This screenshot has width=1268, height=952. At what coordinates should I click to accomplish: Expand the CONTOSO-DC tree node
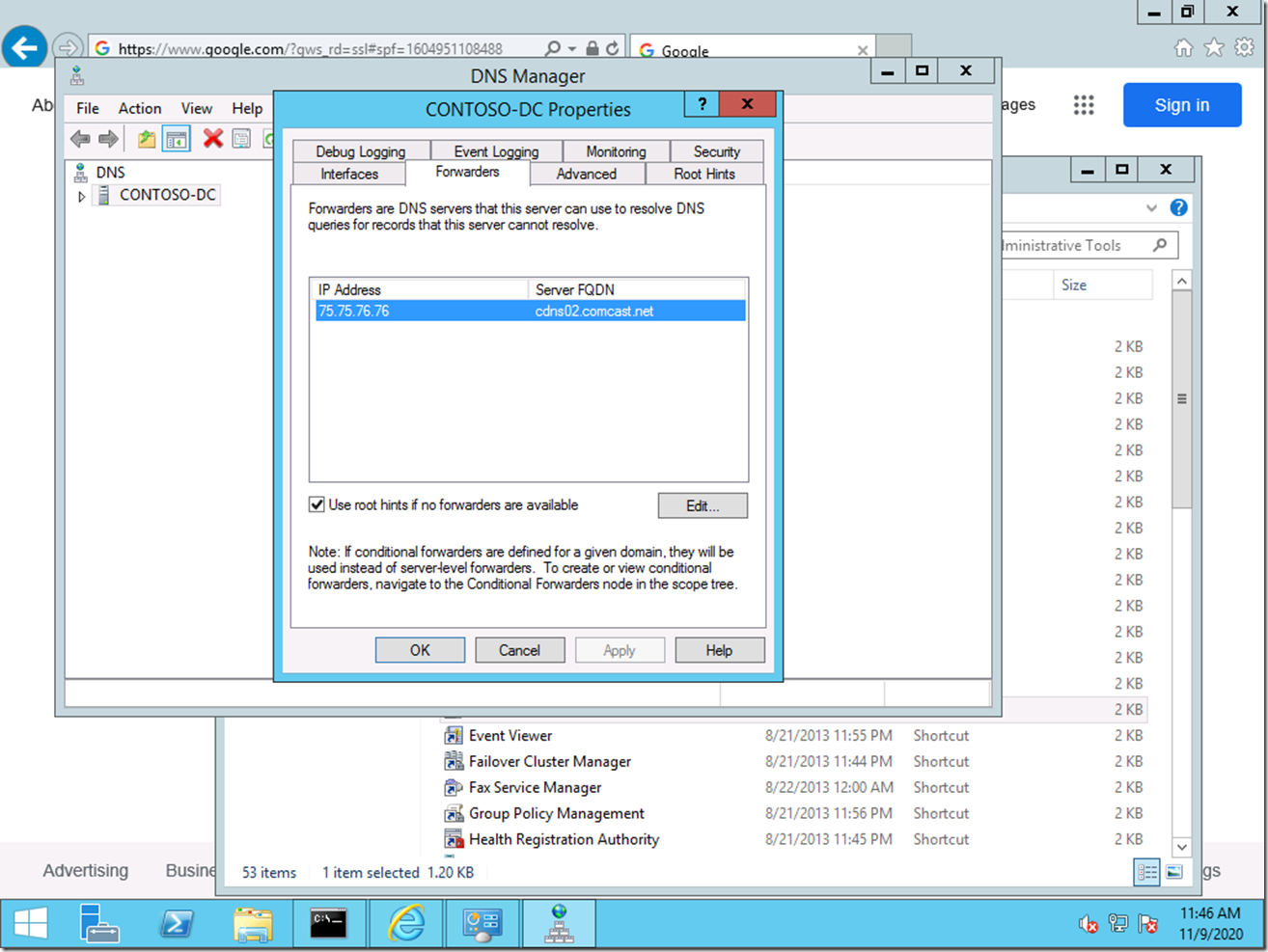tap(82, 196)
